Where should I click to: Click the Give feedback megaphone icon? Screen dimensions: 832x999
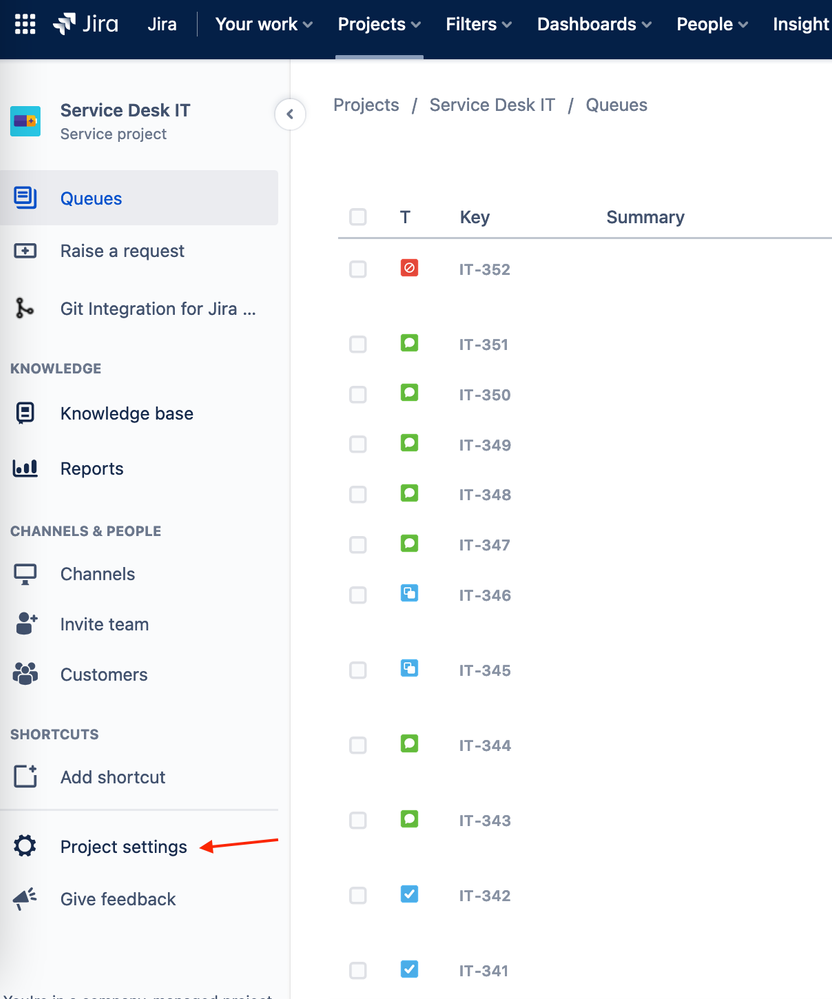coord(25,899)
